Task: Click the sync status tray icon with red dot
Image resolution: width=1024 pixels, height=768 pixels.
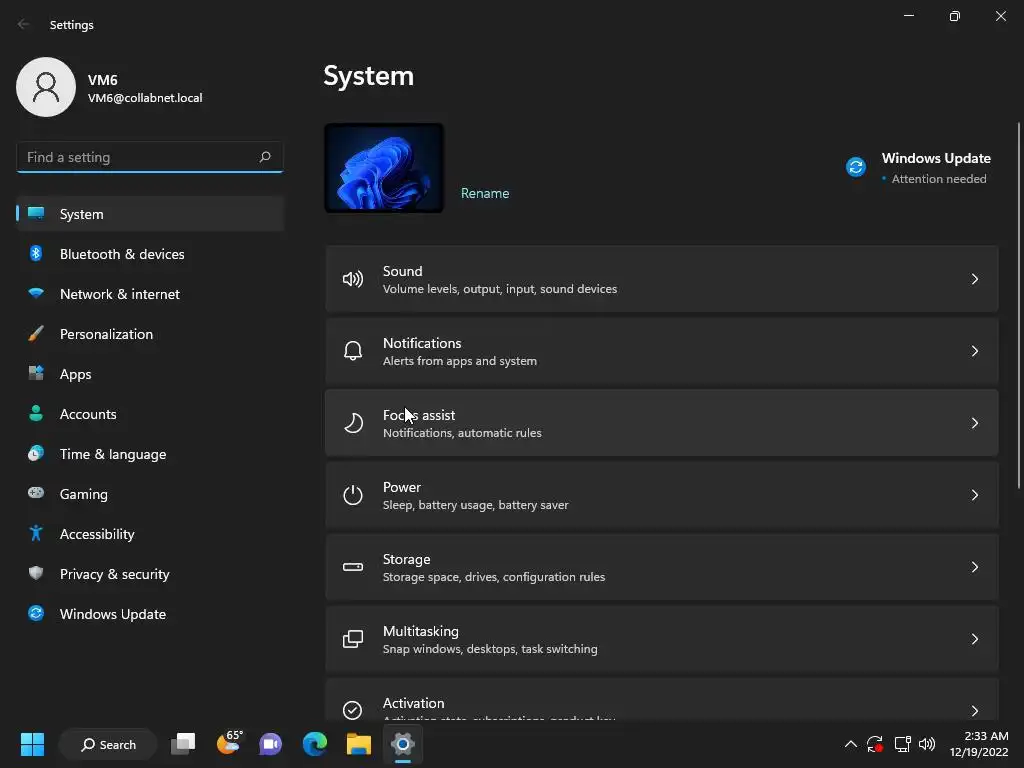Action: (874, 744)
